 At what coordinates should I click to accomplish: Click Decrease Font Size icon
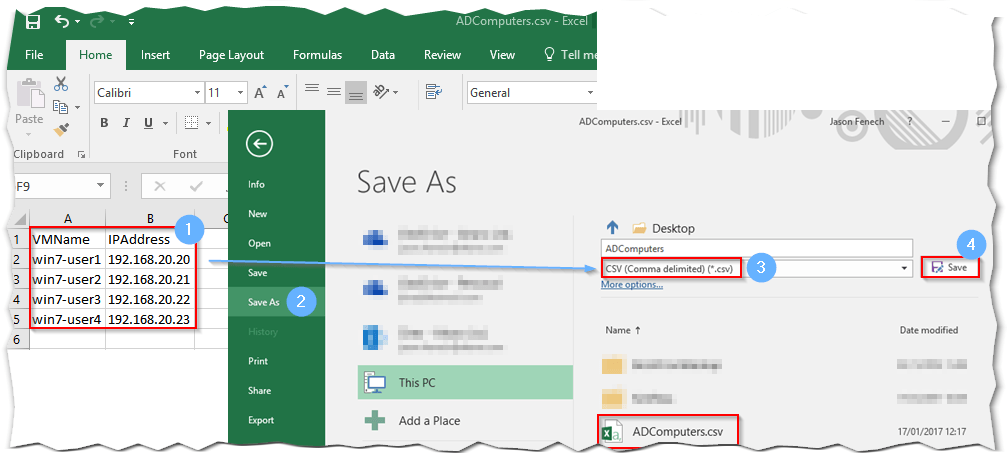coord(282,93)
